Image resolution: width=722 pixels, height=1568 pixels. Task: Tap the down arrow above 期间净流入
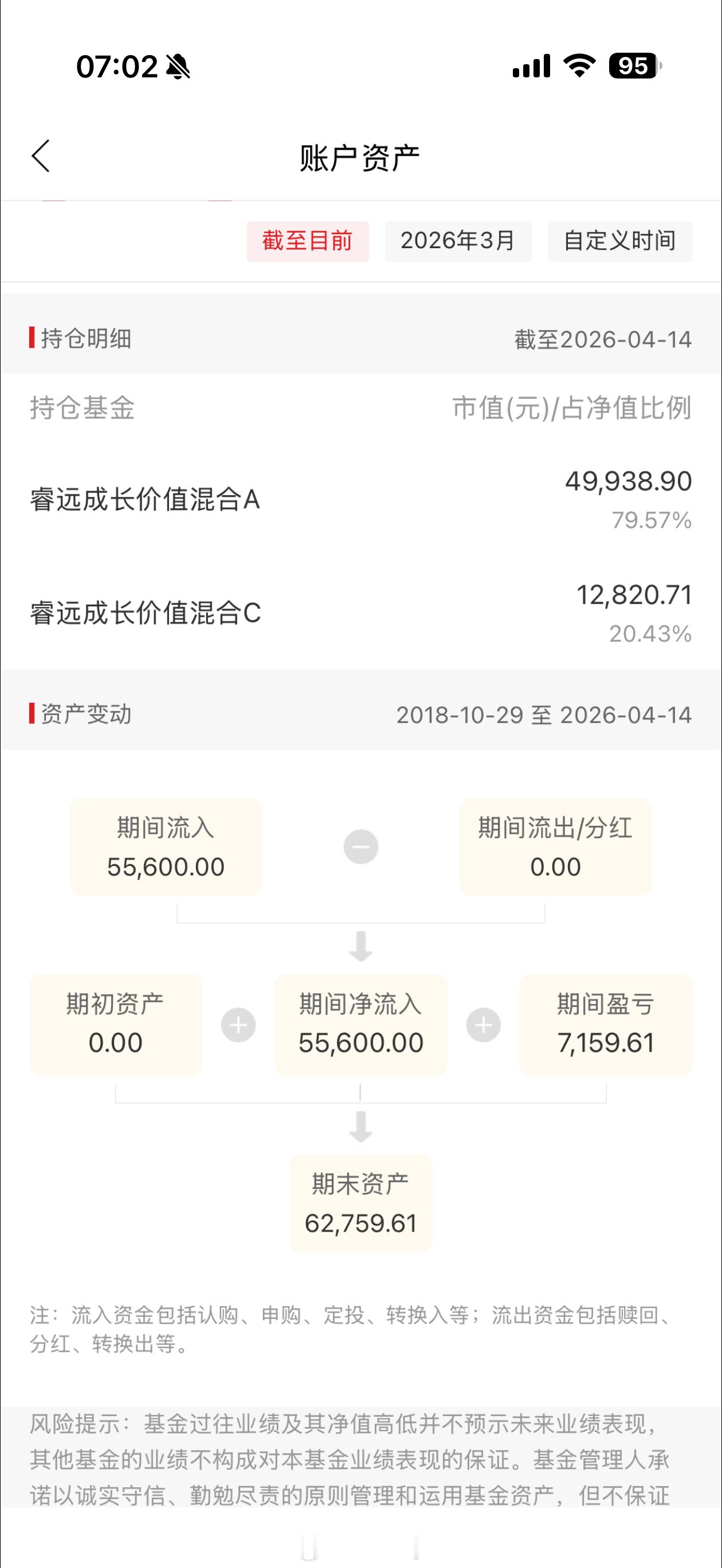pos(361,946)
